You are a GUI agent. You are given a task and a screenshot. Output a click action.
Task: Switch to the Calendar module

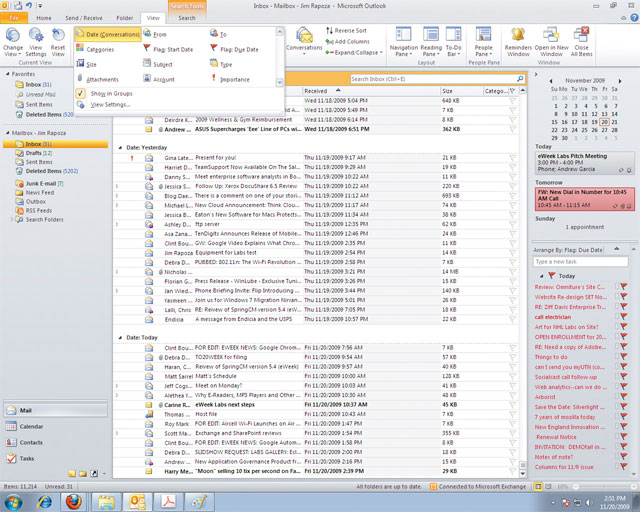[x=56, y=426]
